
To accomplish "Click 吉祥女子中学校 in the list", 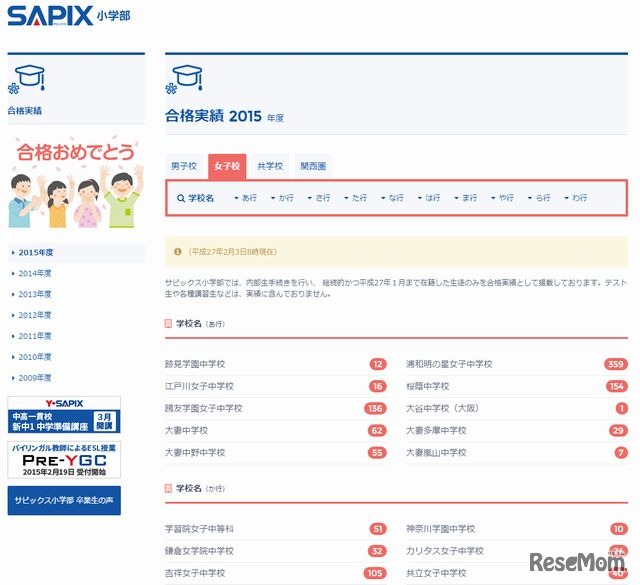I will tap(195, 573).
